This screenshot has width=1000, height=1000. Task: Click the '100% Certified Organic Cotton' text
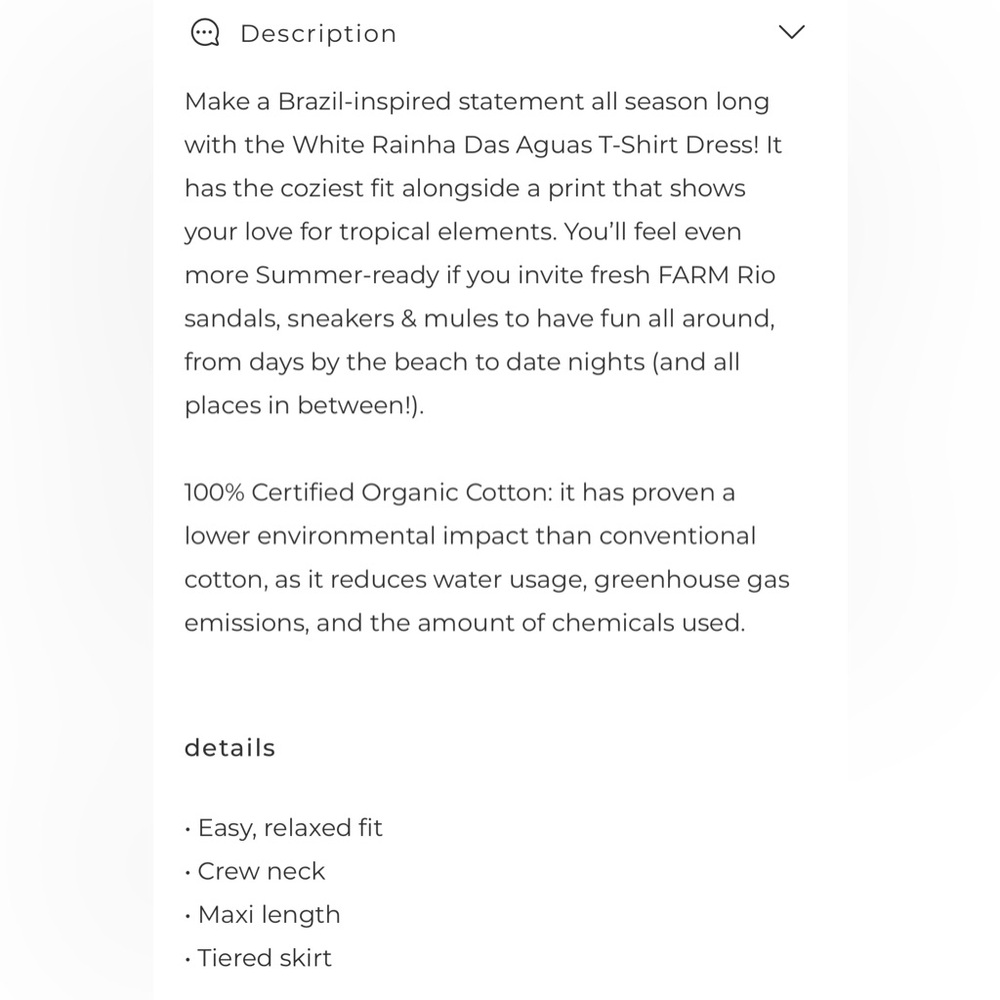coord(368,493)
